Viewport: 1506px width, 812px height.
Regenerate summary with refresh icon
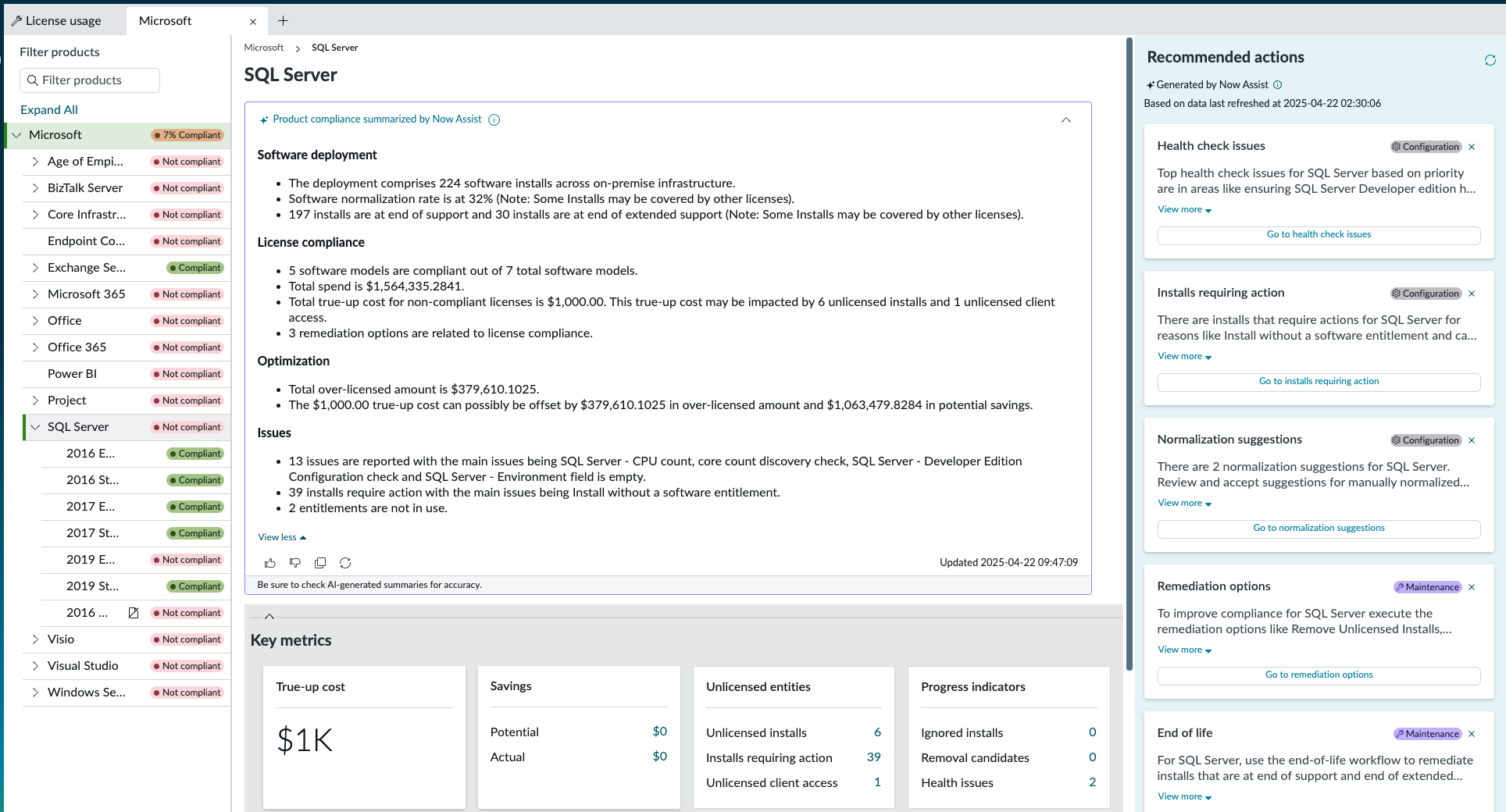[345, 563]
